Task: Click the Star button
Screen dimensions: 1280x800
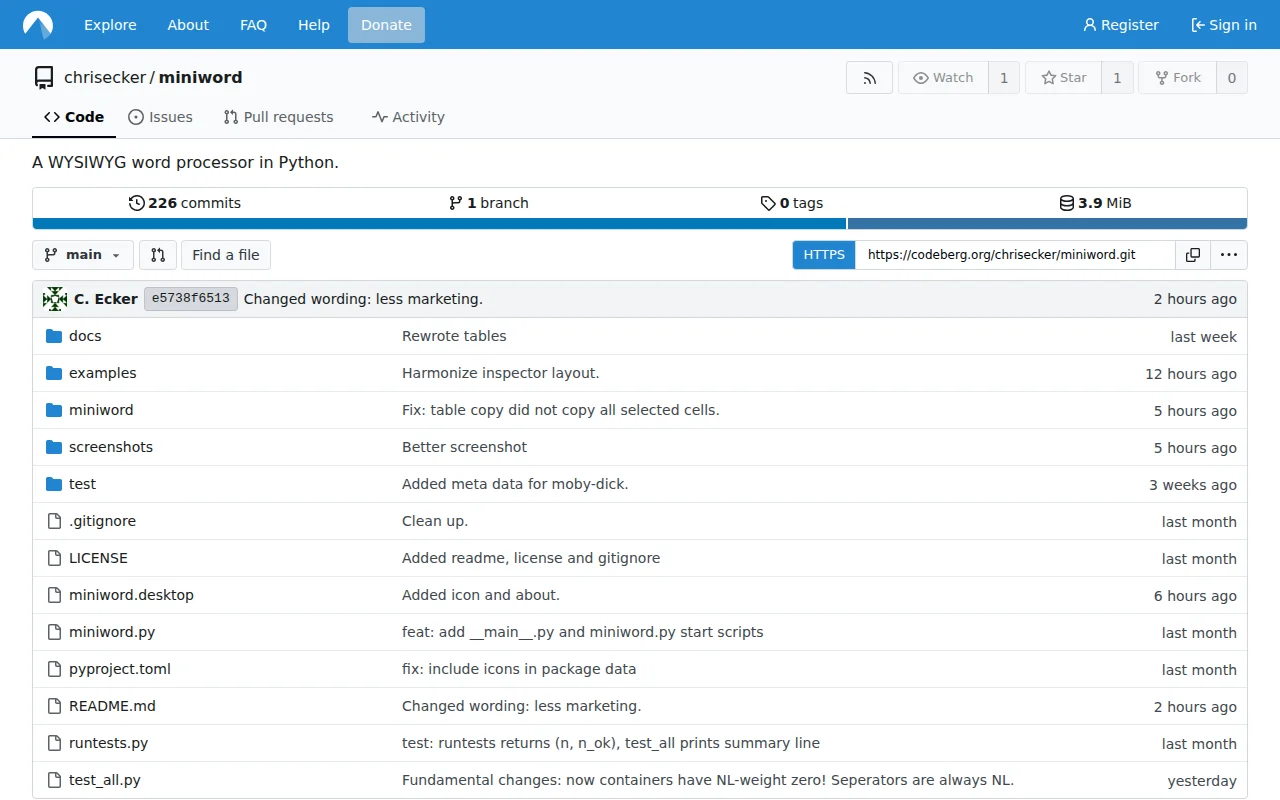Action: pyautogui.click(x=1063, y=78)
